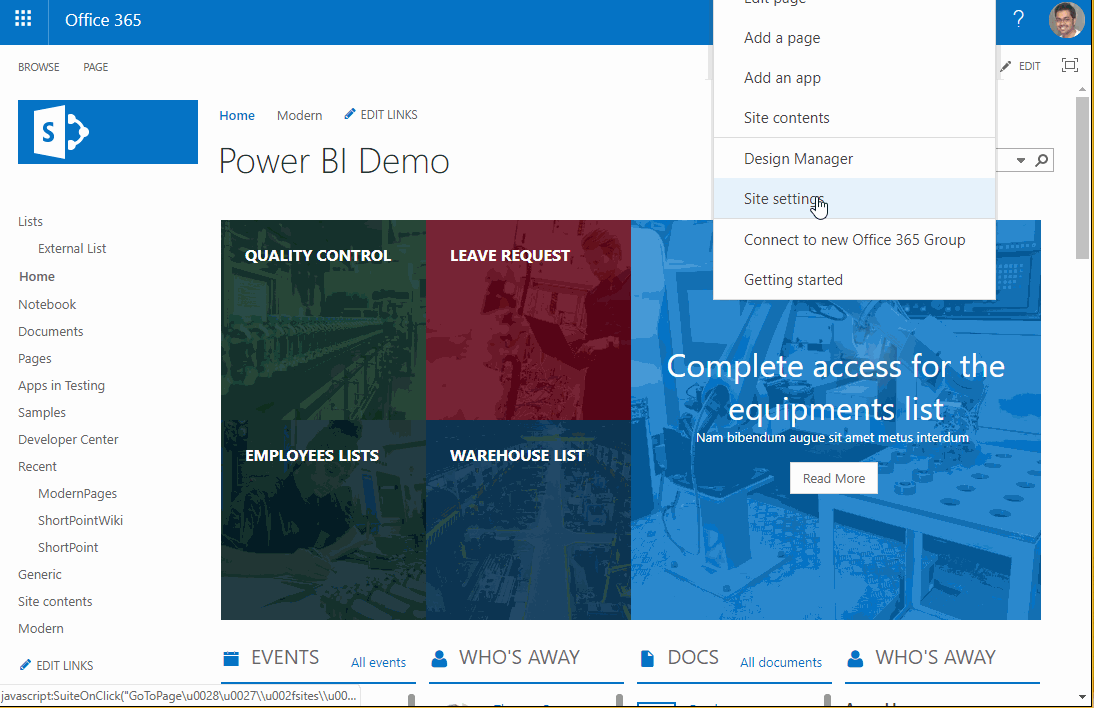Open Site contents in left navigation
1094x708 pixels.
point(55,601)
